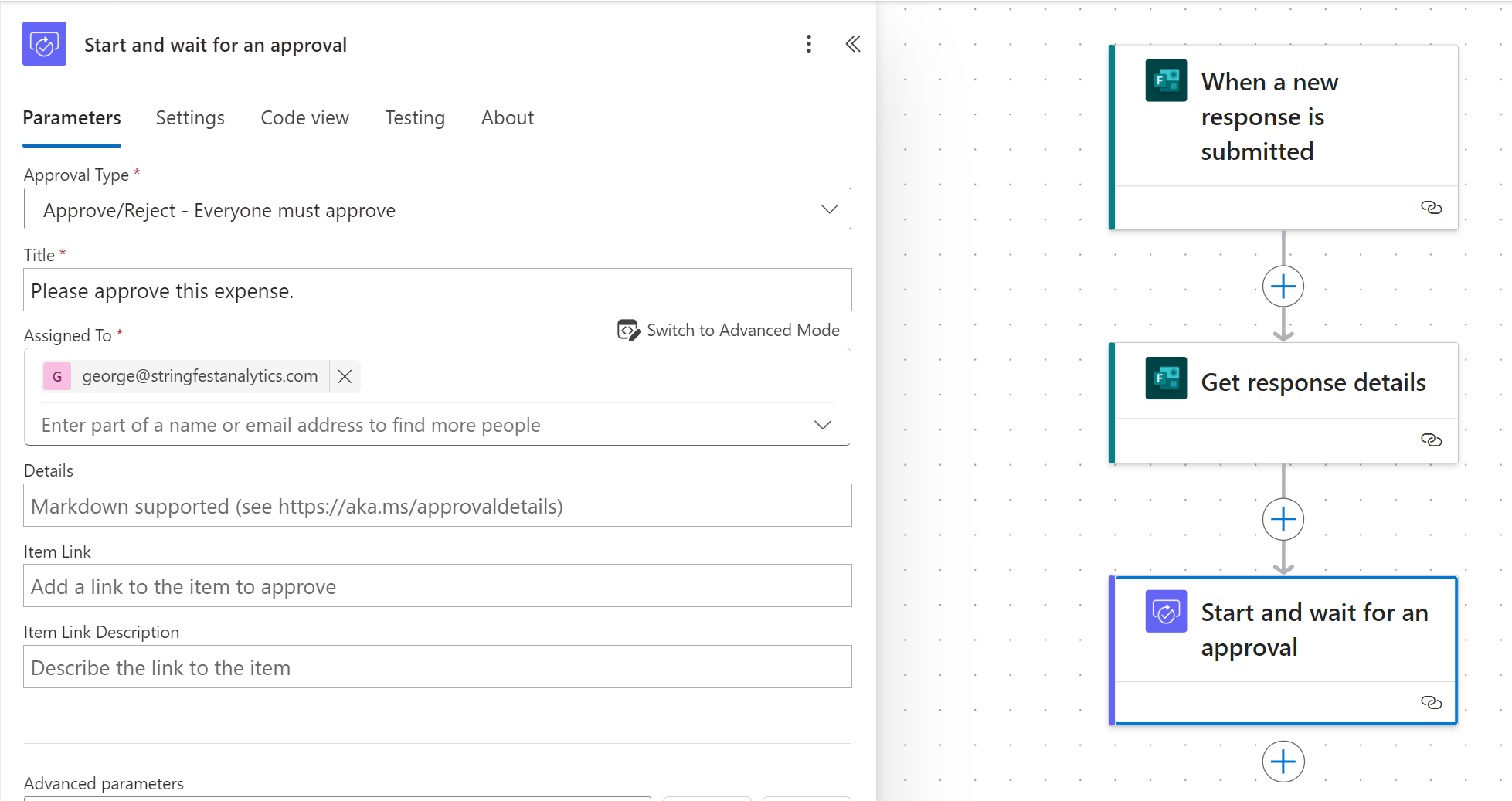Switch to the Settings tab
The width and height of the screenshot is (1512, 801).
point(190,118)
